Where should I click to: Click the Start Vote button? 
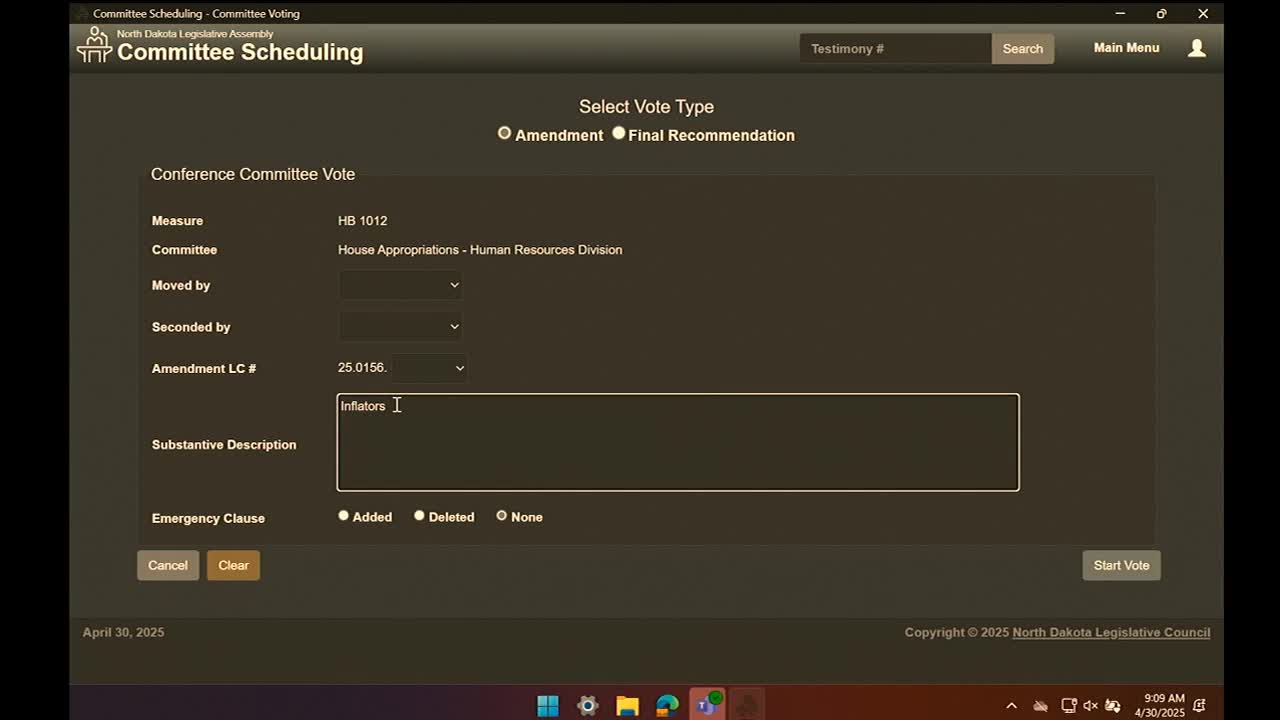click(1121, 565)
